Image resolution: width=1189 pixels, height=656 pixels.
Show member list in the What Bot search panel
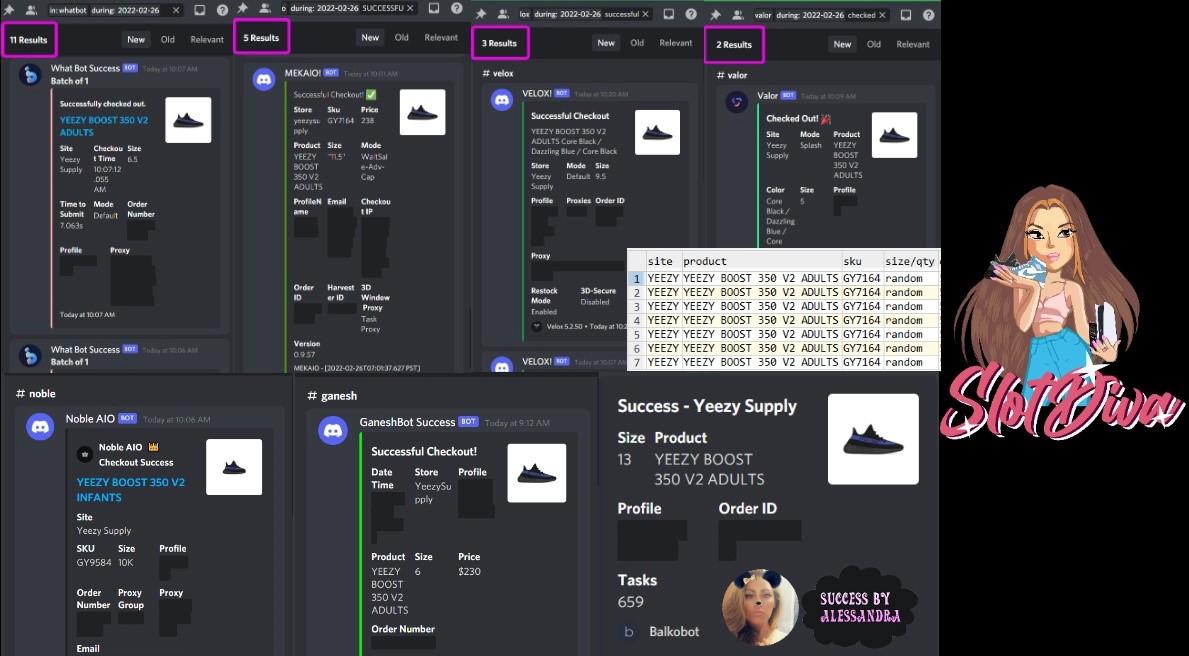pos(31,10)
